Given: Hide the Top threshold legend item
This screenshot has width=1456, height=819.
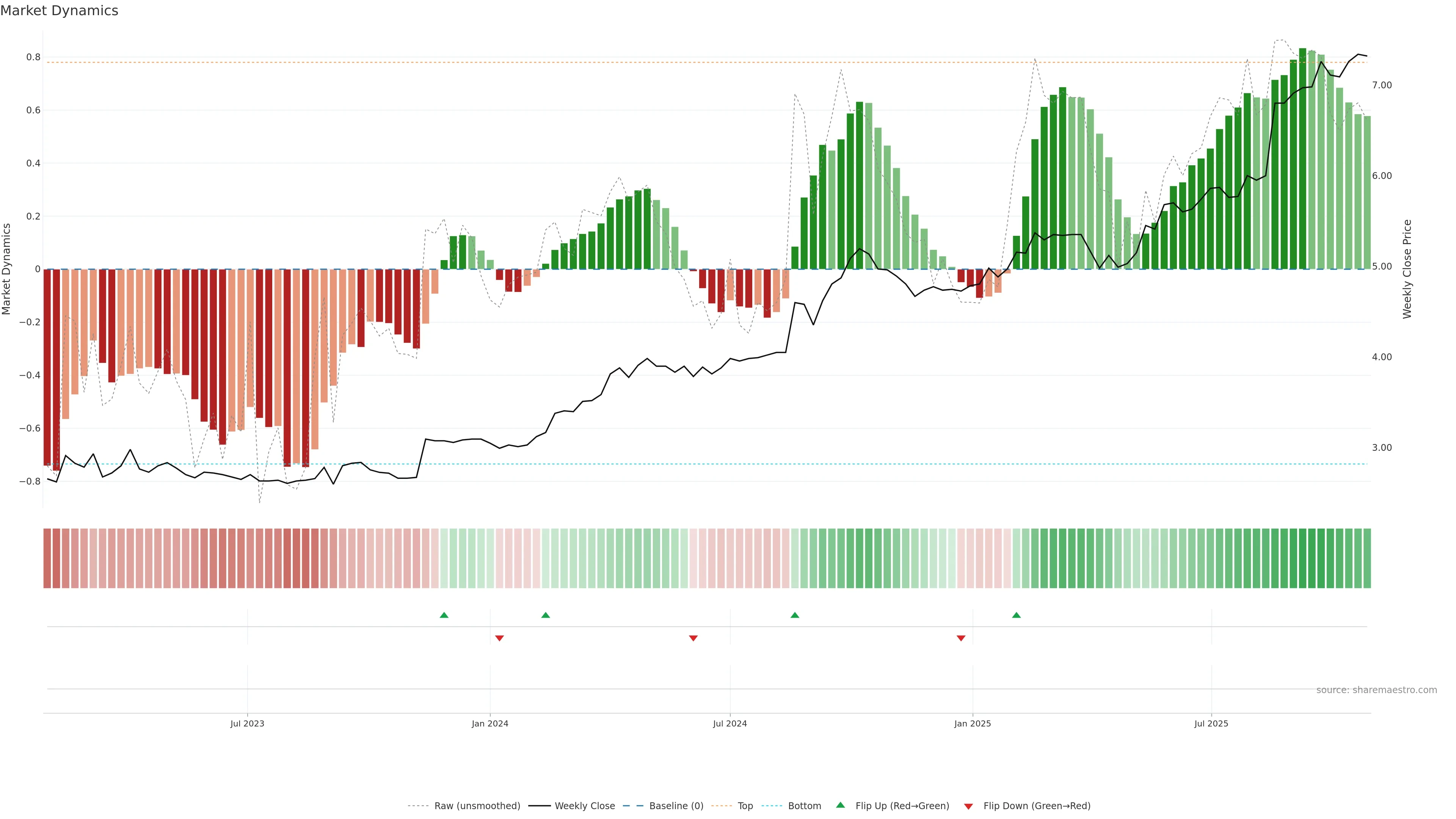Looking at the screenshot, I should (x=745, y=806).
